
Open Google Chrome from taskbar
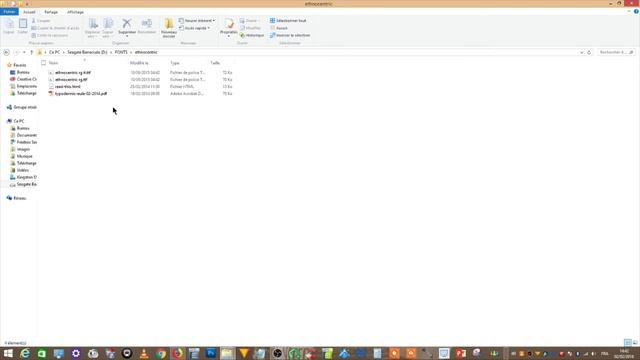coord(161,353)
